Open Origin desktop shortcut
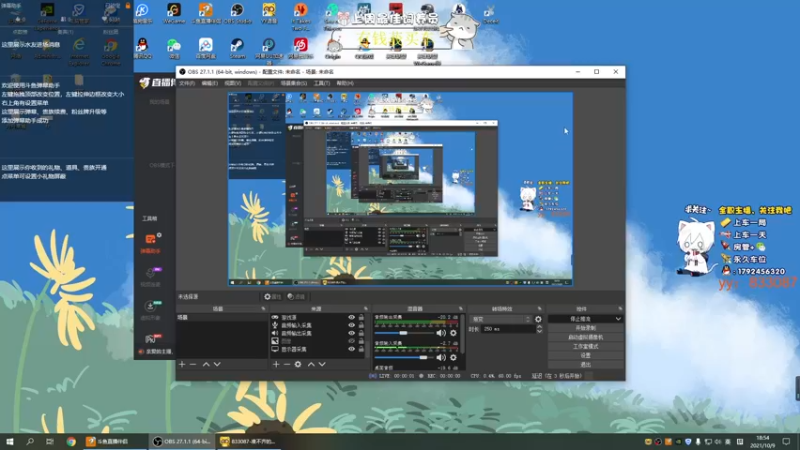This screenshot has width=800, height=450. (x=333, y=48)
